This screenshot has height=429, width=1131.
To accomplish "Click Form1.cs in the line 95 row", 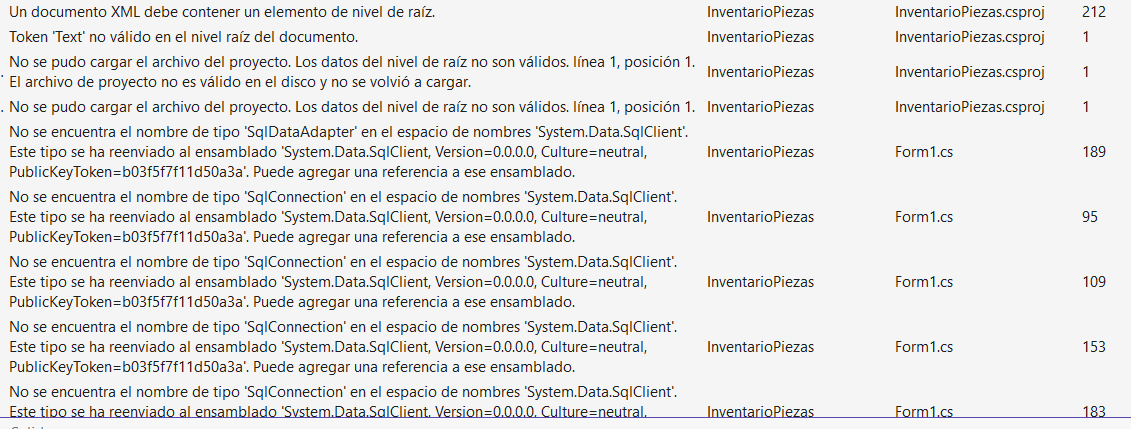I will coord(923,217).
